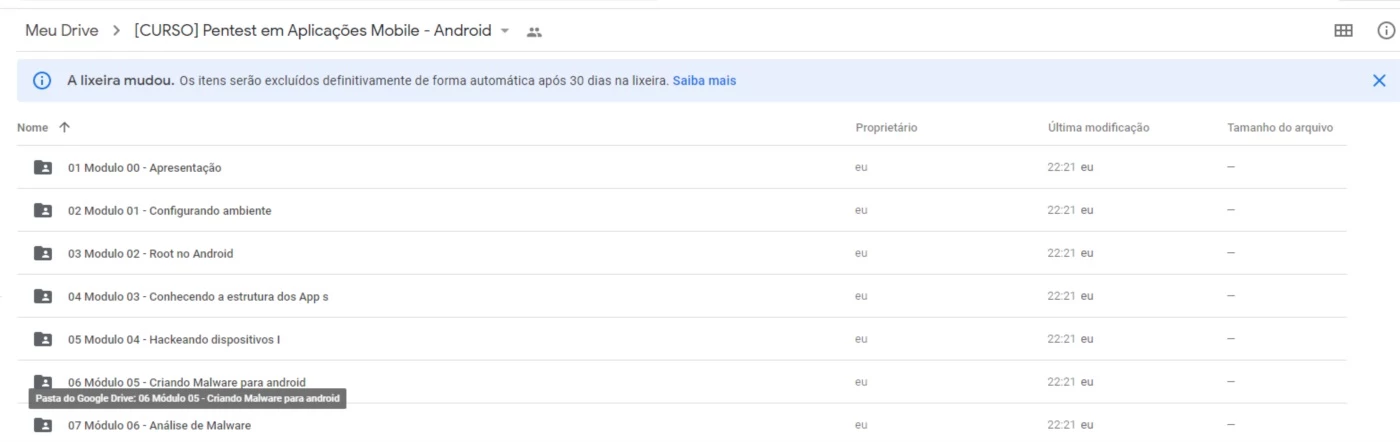The height and width of the screenshot is (442, 1400).
Task: Sort by Nome column header
Action: [x=33, y=128]
